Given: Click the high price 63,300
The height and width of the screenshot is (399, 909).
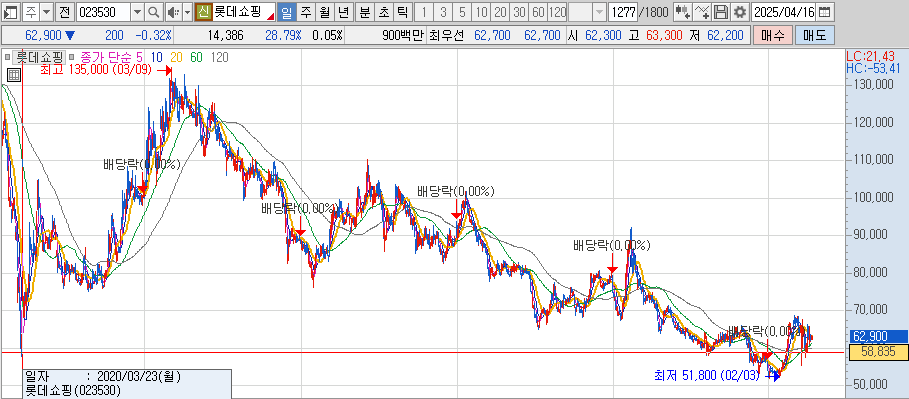Looking at the screenshot, I should 664,35.
